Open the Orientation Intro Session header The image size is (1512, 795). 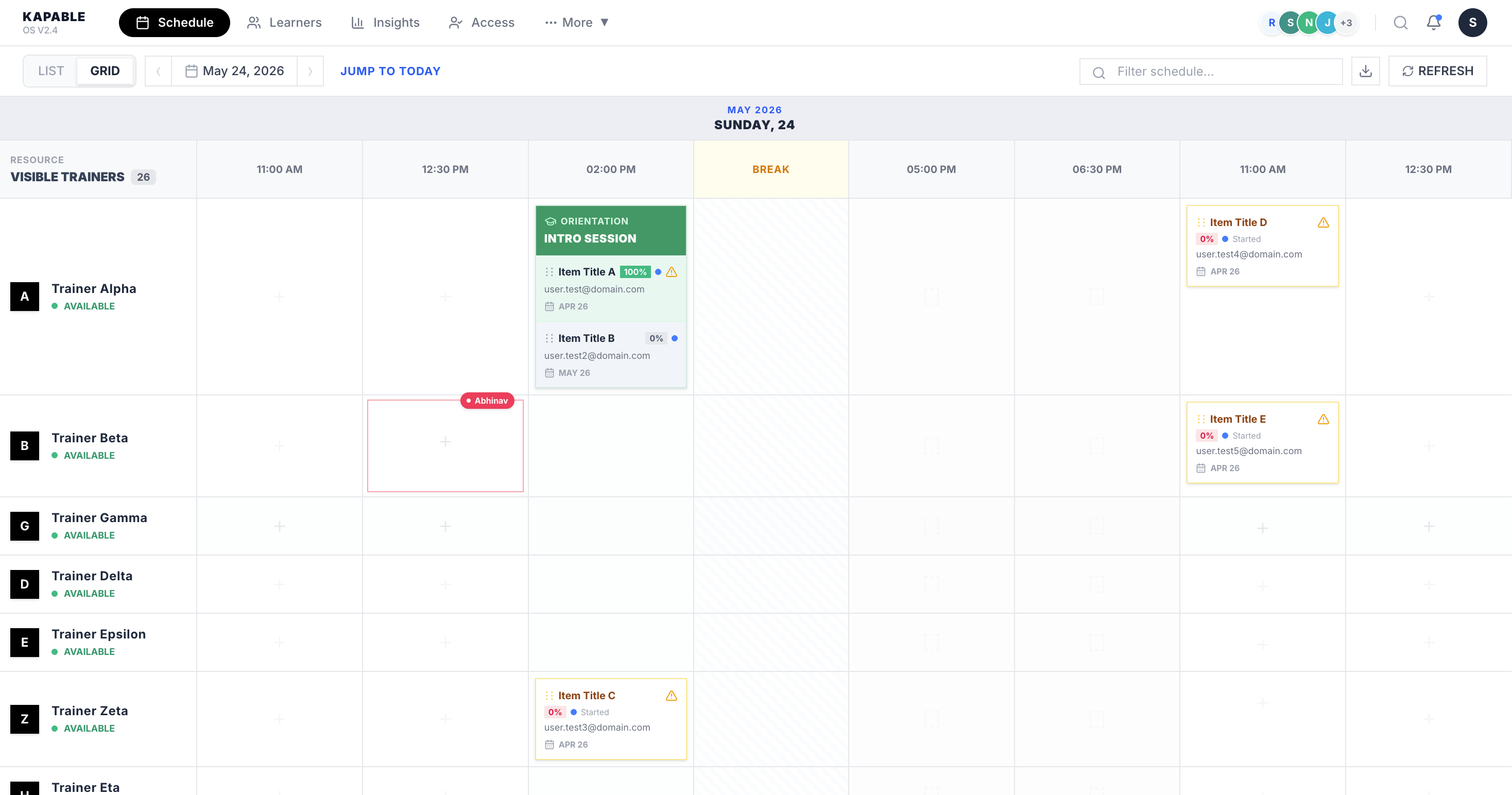[610, 230]
